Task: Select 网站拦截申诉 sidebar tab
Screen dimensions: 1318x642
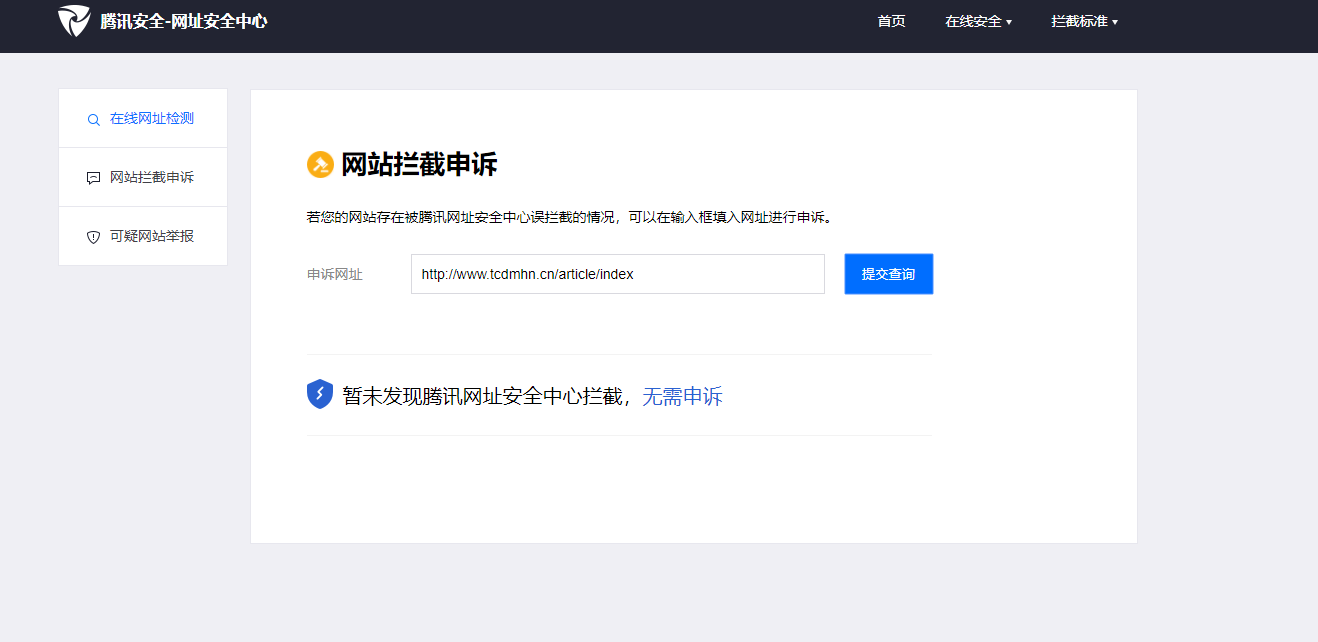Action: click(x=143, y=177)
